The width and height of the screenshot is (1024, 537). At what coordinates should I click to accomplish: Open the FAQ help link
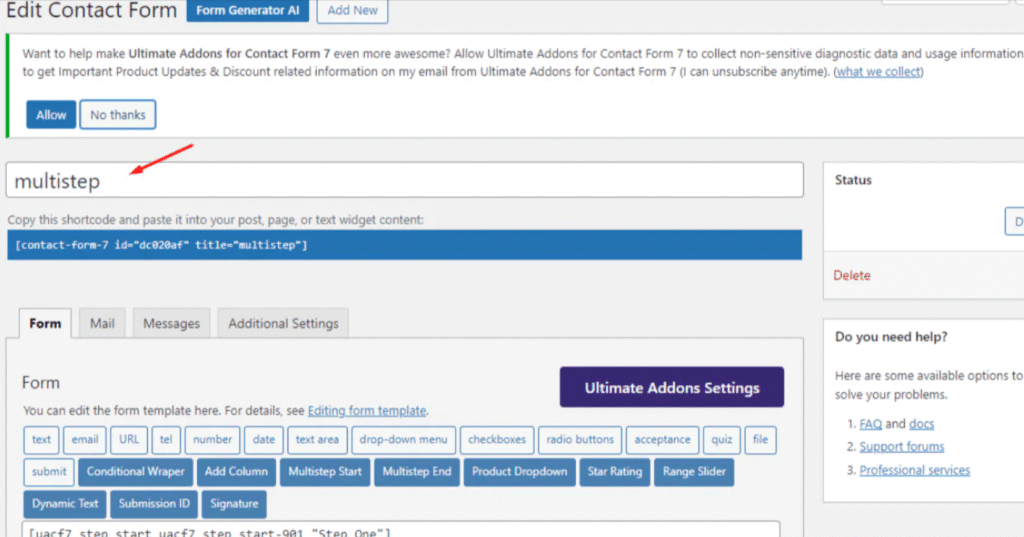[x=871, y=424]
